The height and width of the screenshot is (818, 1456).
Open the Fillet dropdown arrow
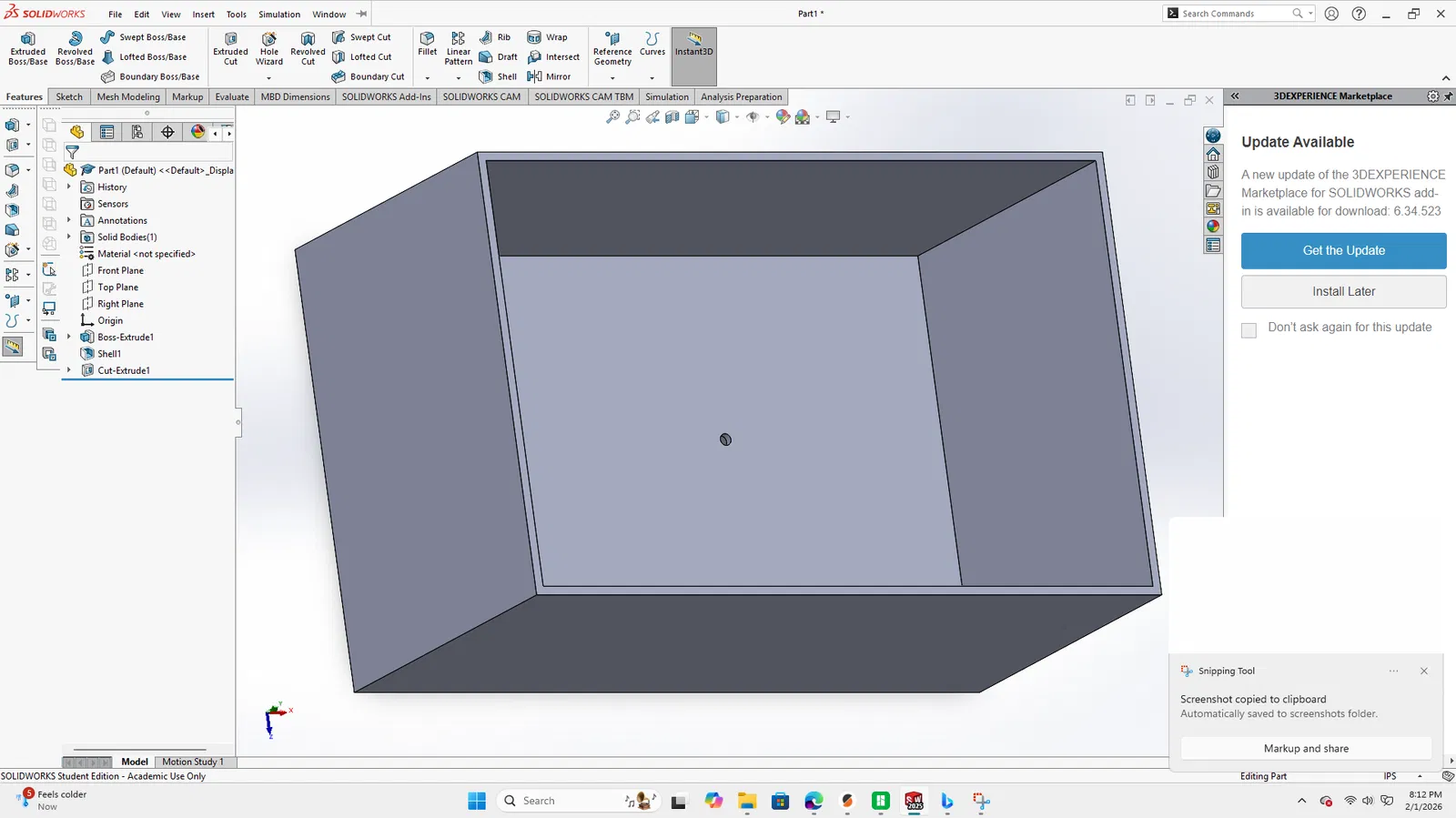pos(427,78)
